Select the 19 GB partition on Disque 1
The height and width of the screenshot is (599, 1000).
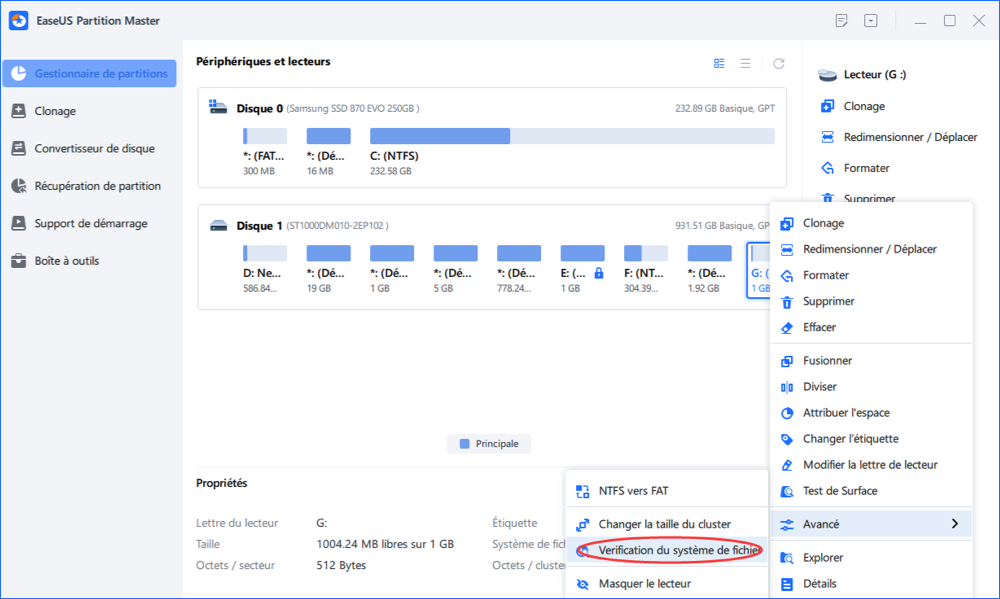pyautogui.click(x=328, y=269)
